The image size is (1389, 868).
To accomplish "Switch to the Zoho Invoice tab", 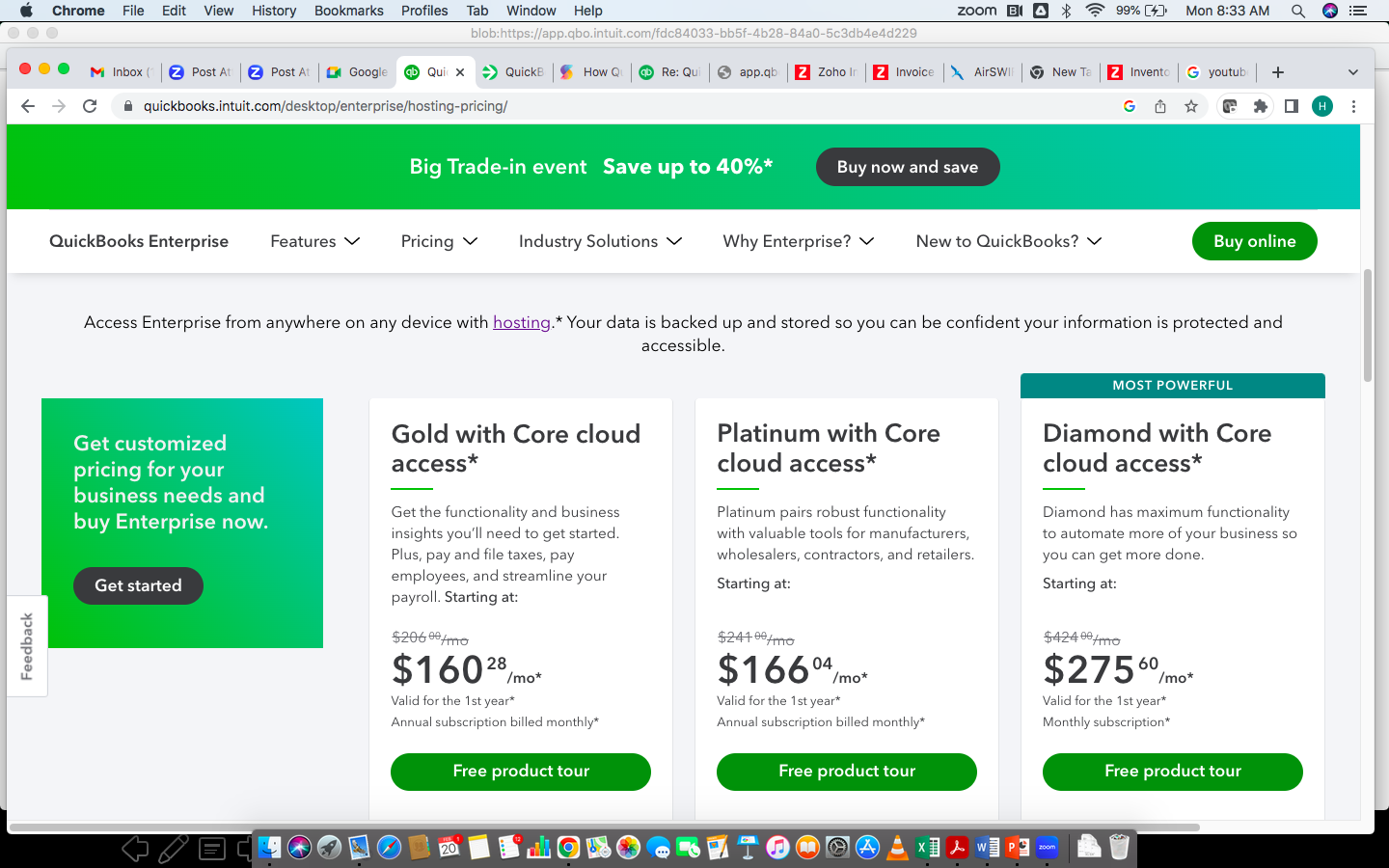I will pos(904,72).
